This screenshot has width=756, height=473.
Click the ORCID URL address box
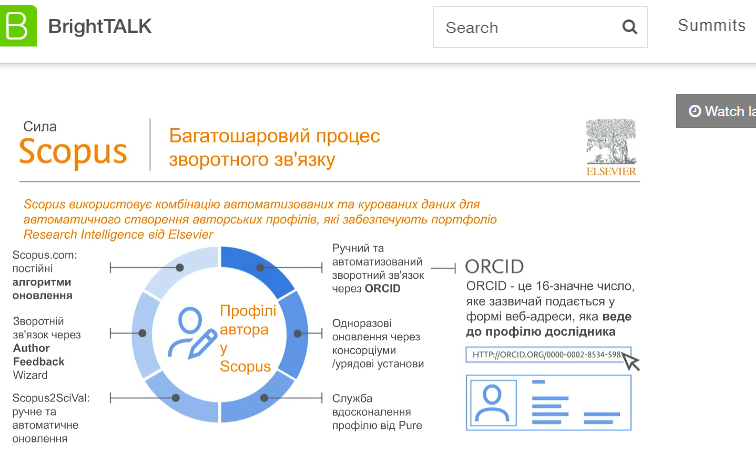click(545, 354)
